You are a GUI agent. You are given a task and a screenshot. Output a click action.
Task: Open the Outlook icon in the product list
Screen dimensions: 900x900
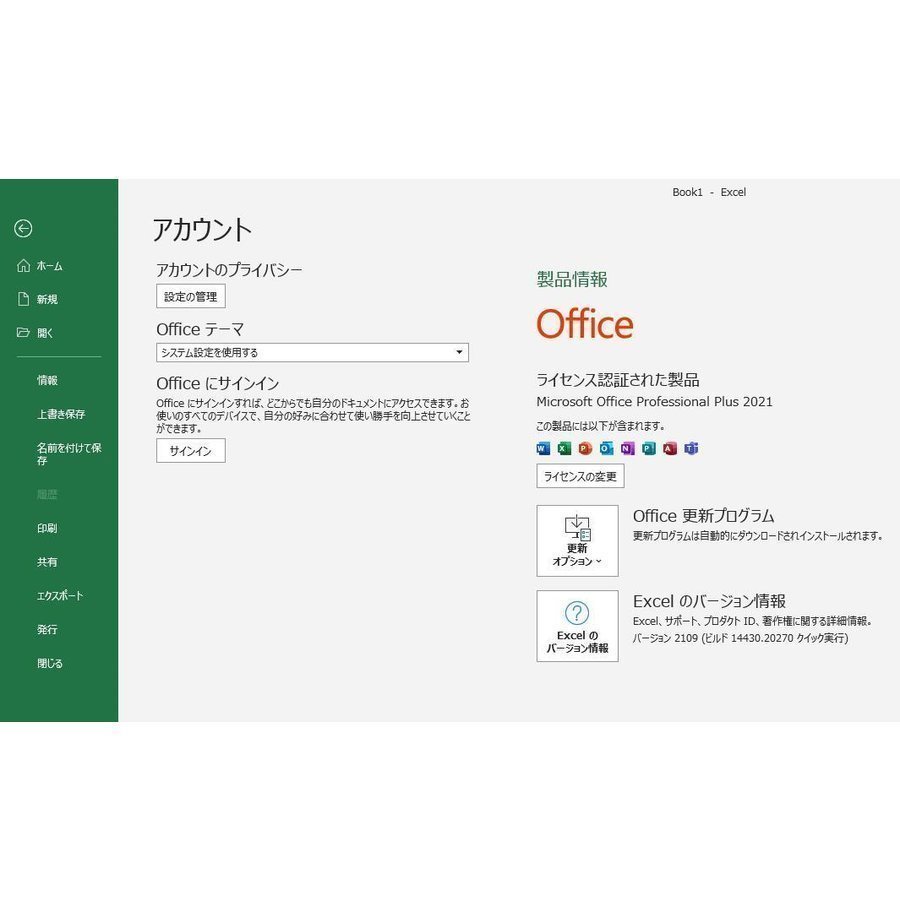[606, 449]
